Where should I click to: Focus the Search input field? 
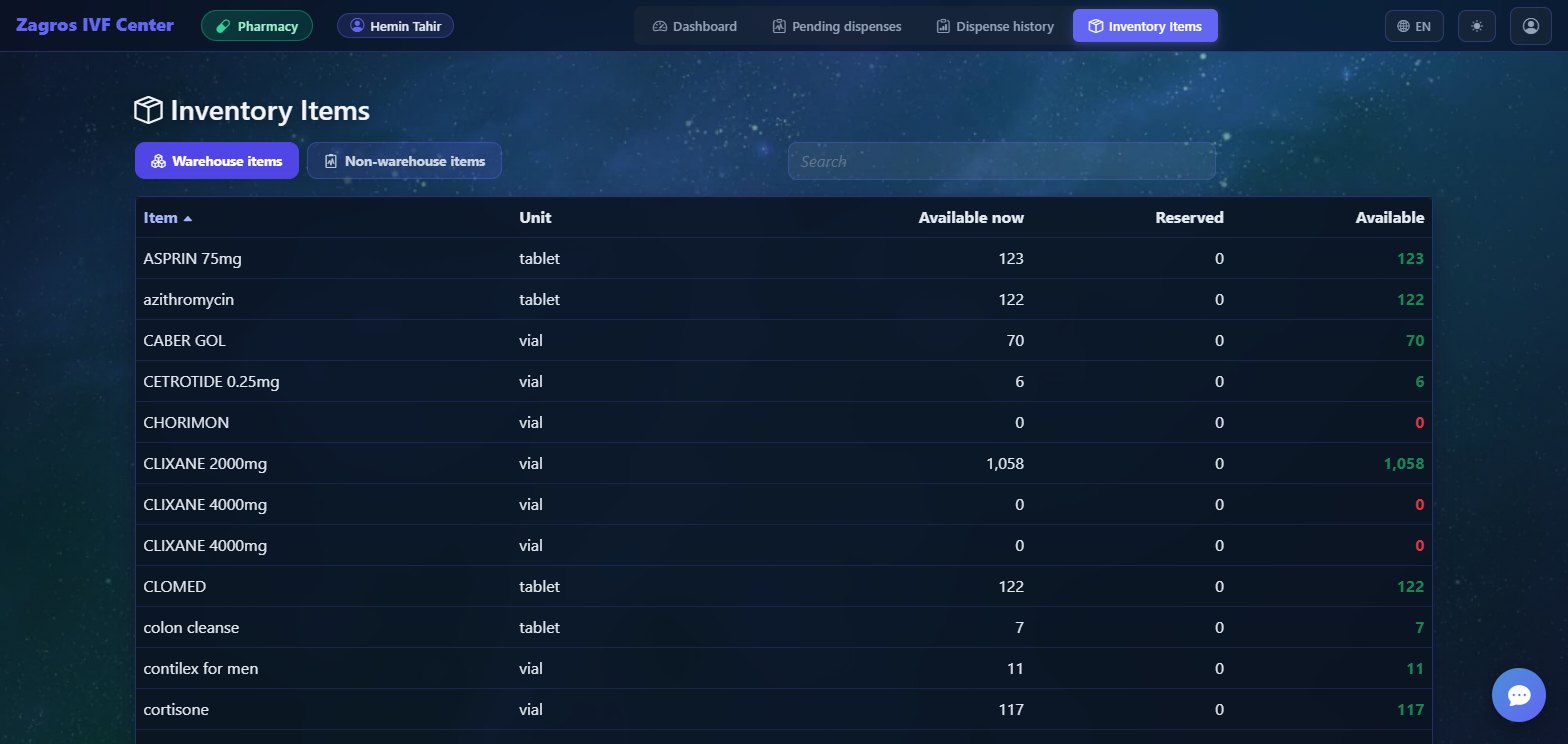[x=1002, y=161]
